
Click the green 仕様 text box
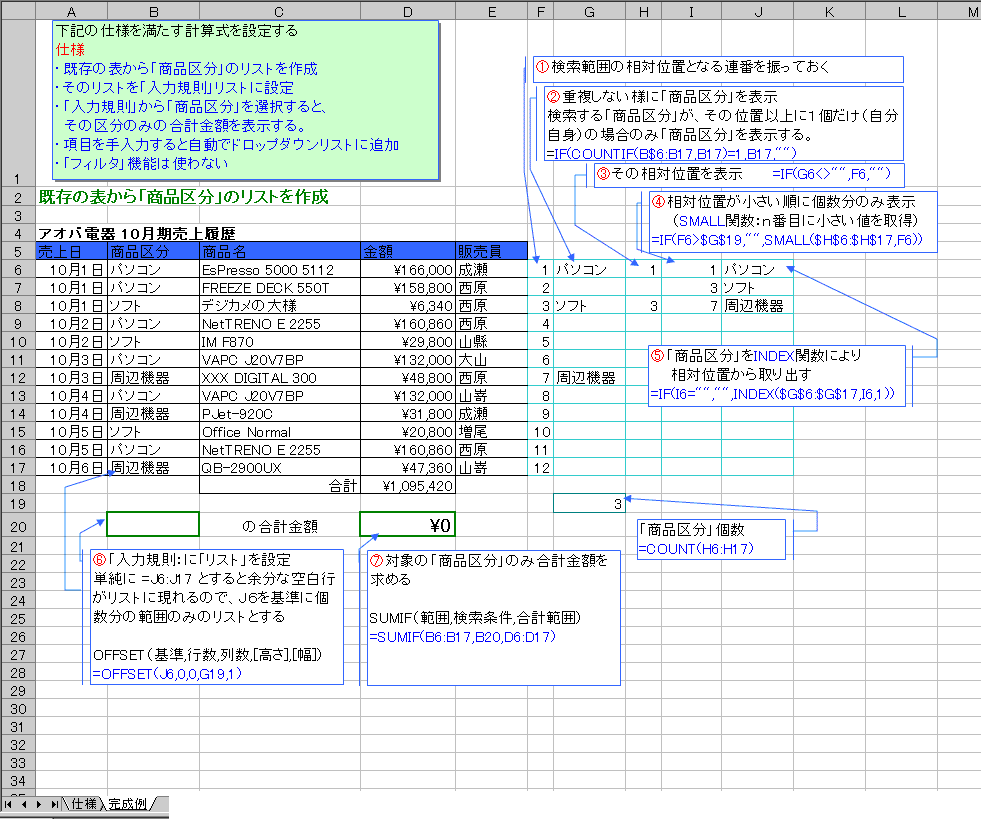click(247, 99)
